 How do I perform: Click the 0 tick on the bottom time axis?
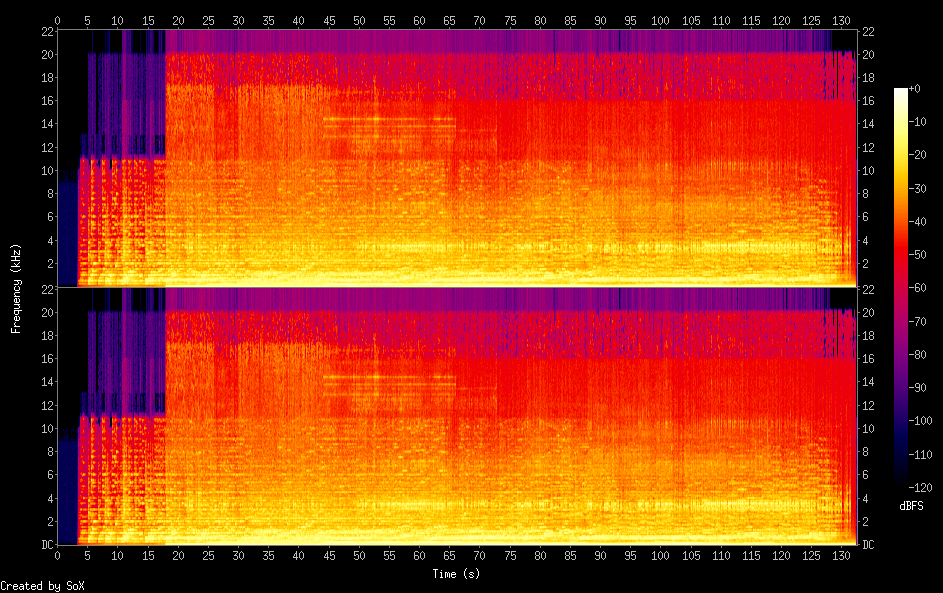click(57, 555)
